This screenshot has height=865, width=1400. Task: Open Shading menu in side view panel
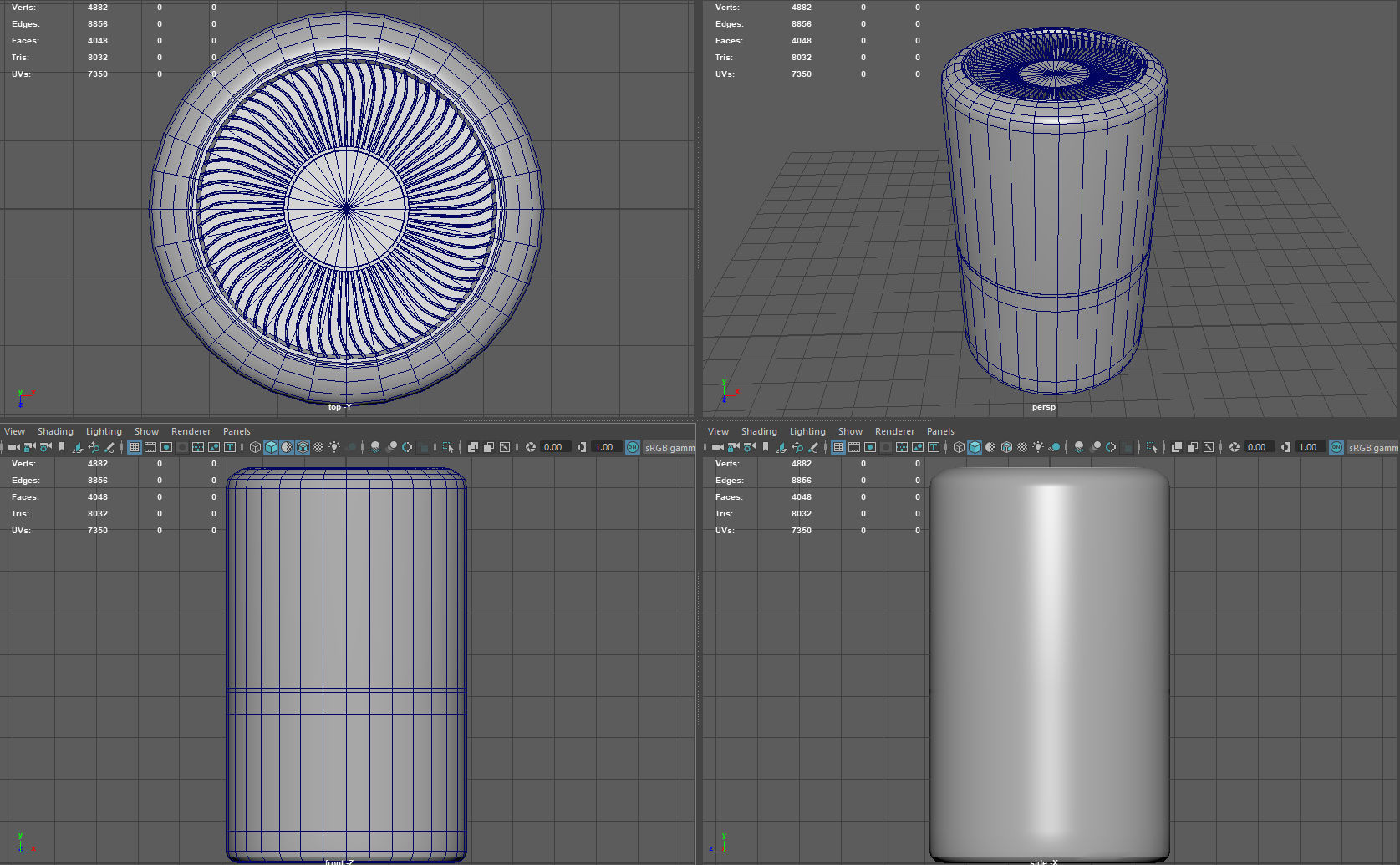tap(759, 431)
